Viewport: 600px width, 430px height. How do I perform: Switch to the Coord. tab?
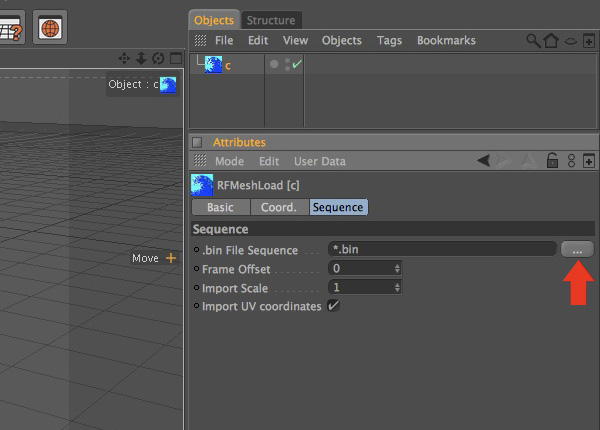[x=279, y=207]
